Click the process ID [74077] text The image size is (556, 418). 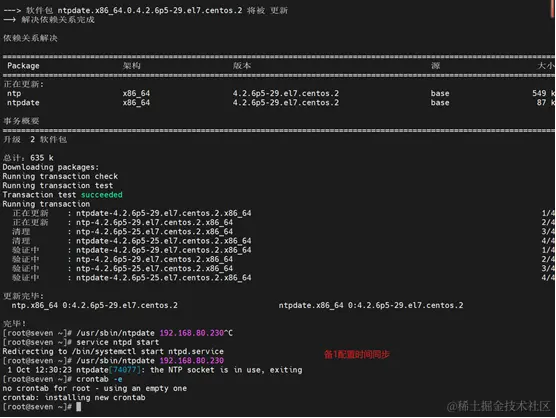pos(124,370)
